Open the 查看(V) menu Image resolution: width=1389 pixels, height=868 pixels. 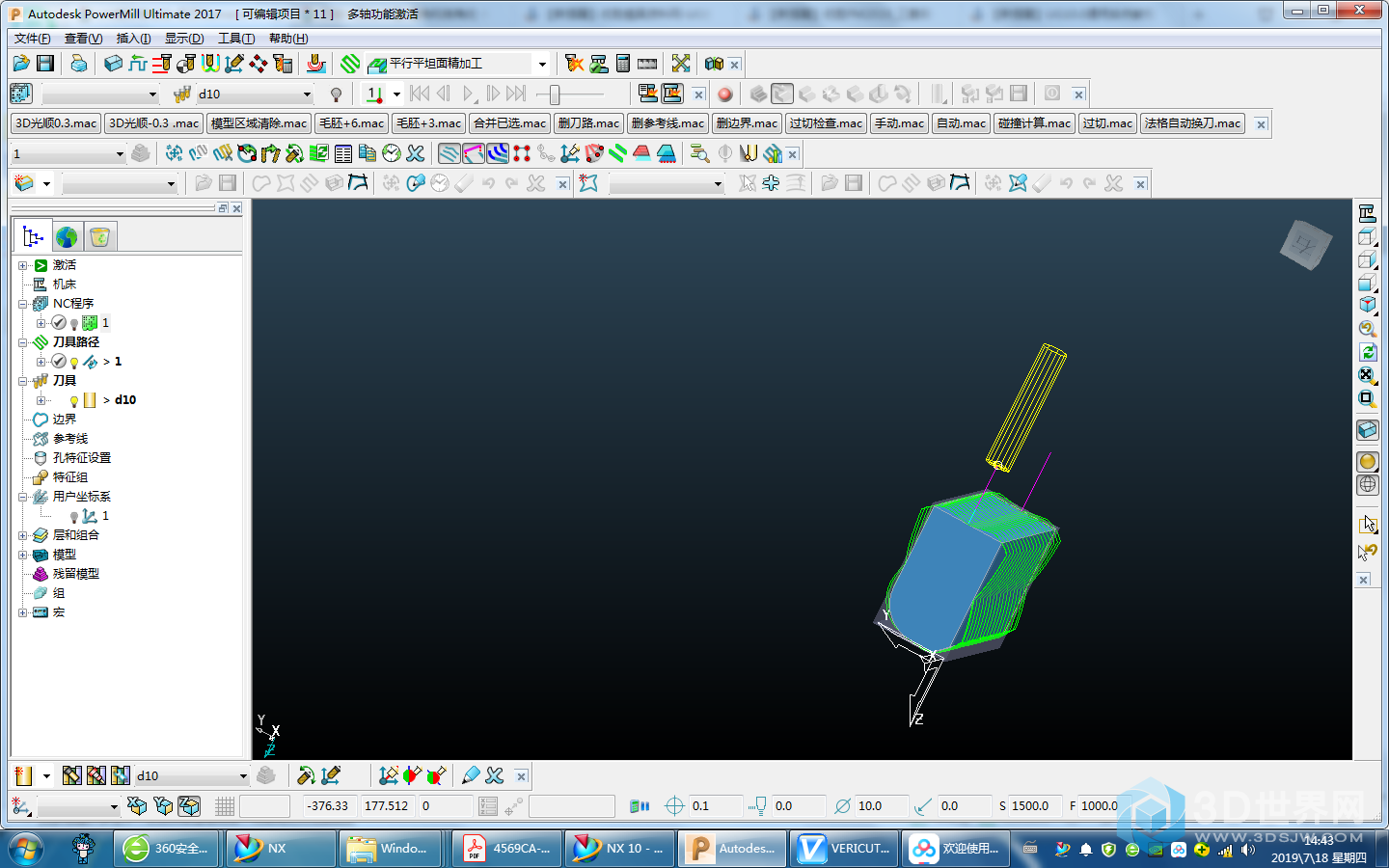point(83,39)
